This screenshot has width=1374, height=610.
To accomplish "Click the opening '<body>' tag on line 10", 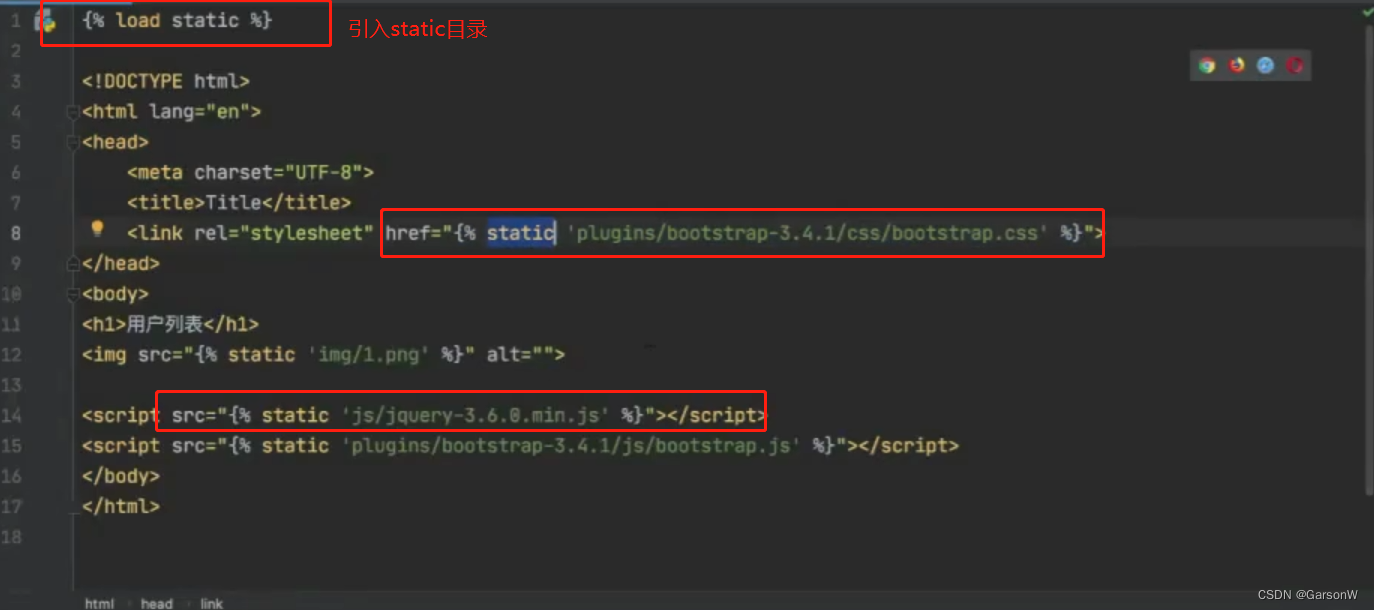I will 116,294.
